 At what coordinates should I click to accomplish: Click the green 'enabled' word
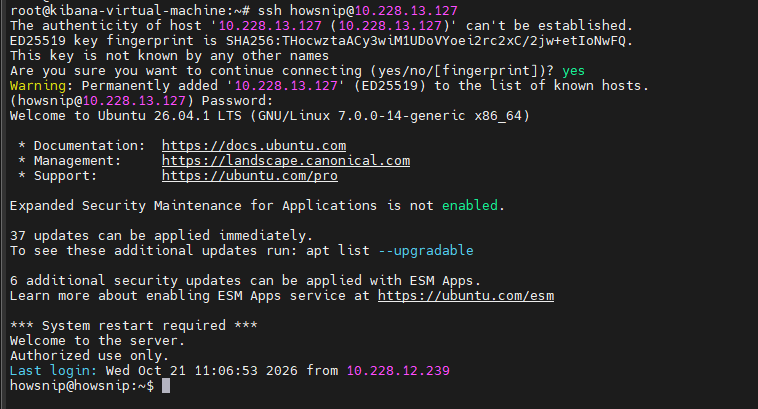click(x=469, y=205)
